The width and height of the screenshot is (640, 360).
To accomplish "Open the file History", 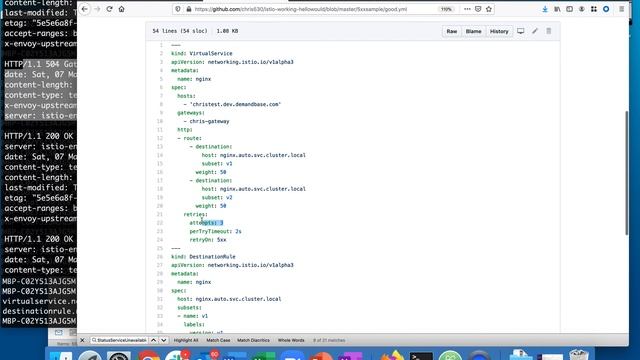I will 499,31.
